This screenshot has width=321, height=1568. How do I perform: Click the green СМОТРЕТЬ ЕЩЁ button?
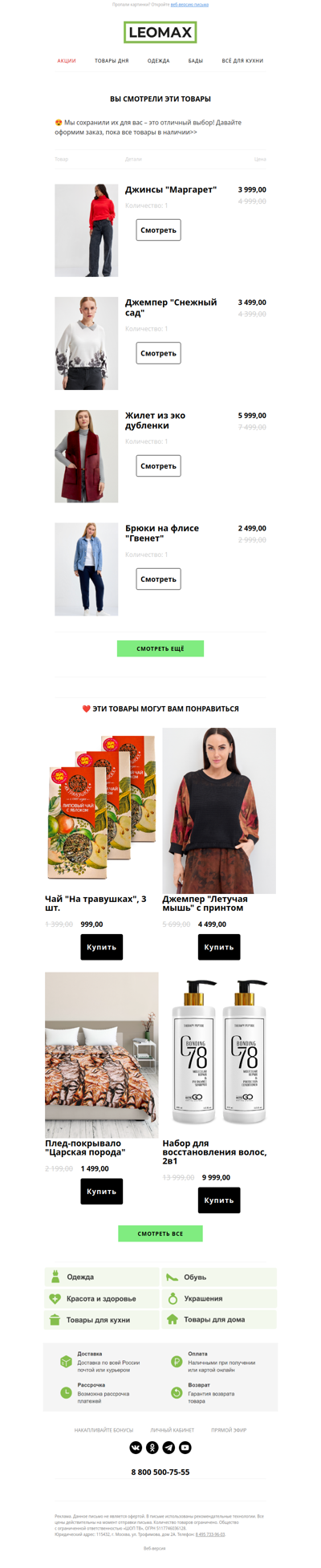(160, 648)
